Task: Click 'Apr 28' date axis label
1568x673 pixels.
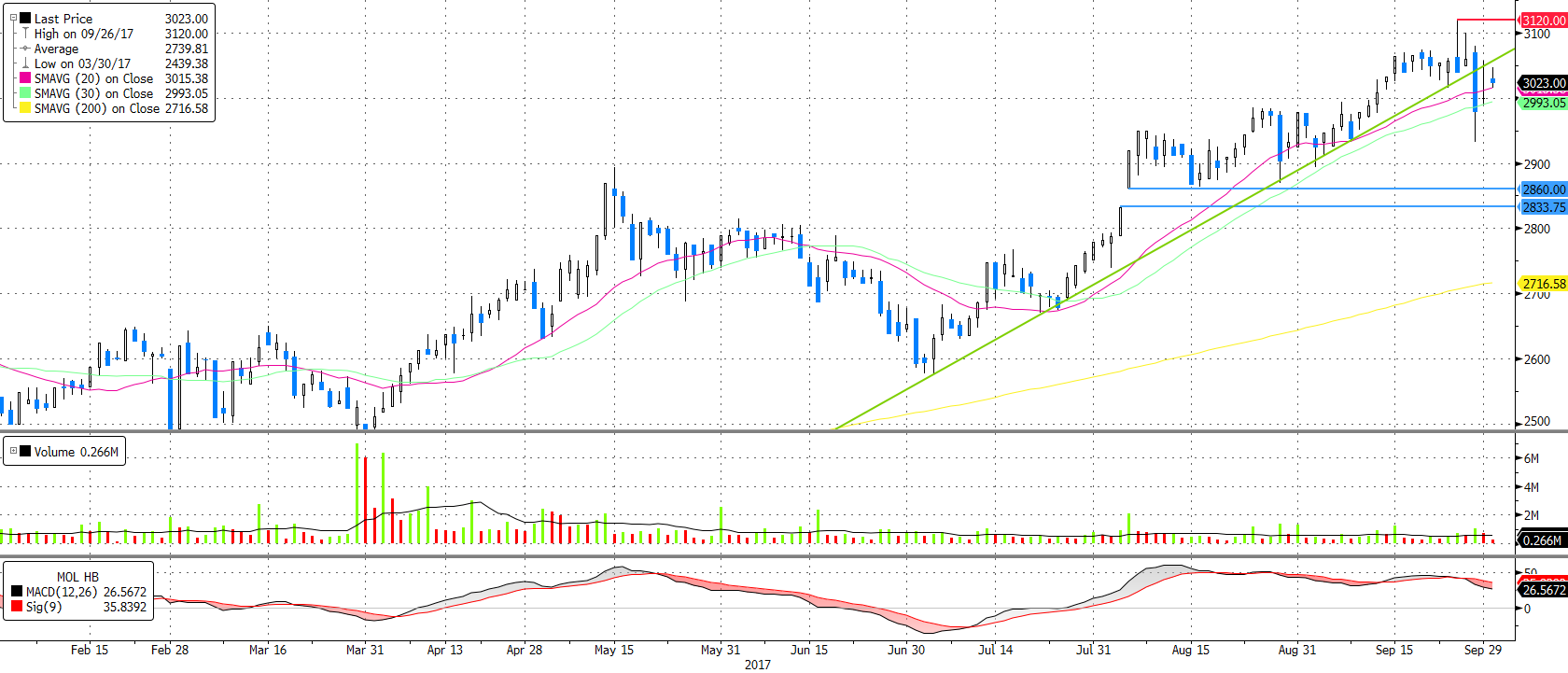Action: [x=525, y=650]
